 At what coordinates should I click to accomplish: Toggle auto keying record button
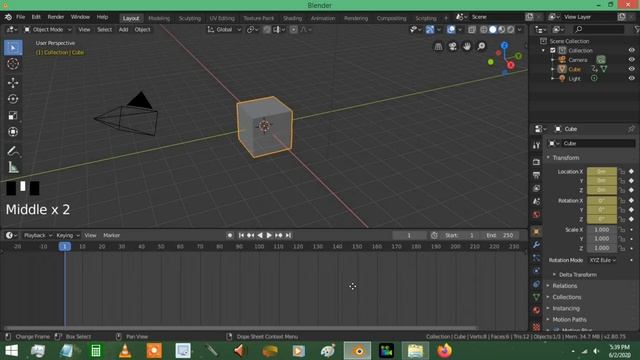pos(230,236)
